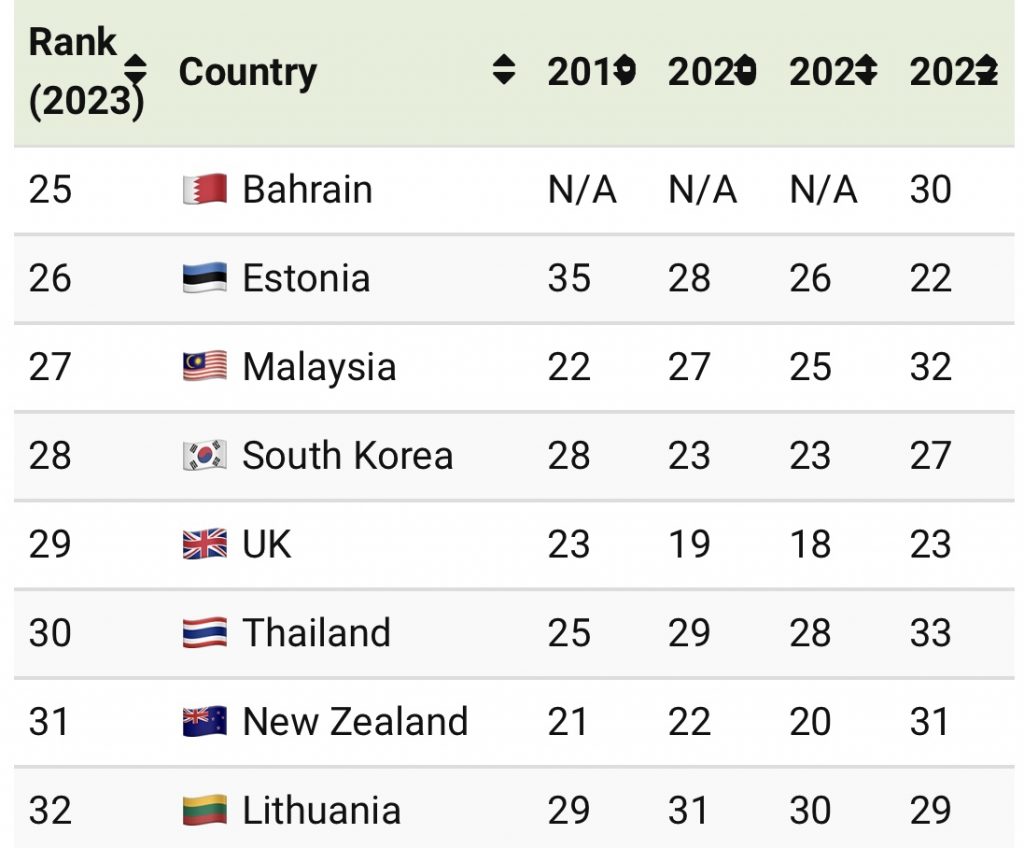Screen dimensions: 1024x848
Task: Click the South Korea flag icon
Action: coord(205,456)
